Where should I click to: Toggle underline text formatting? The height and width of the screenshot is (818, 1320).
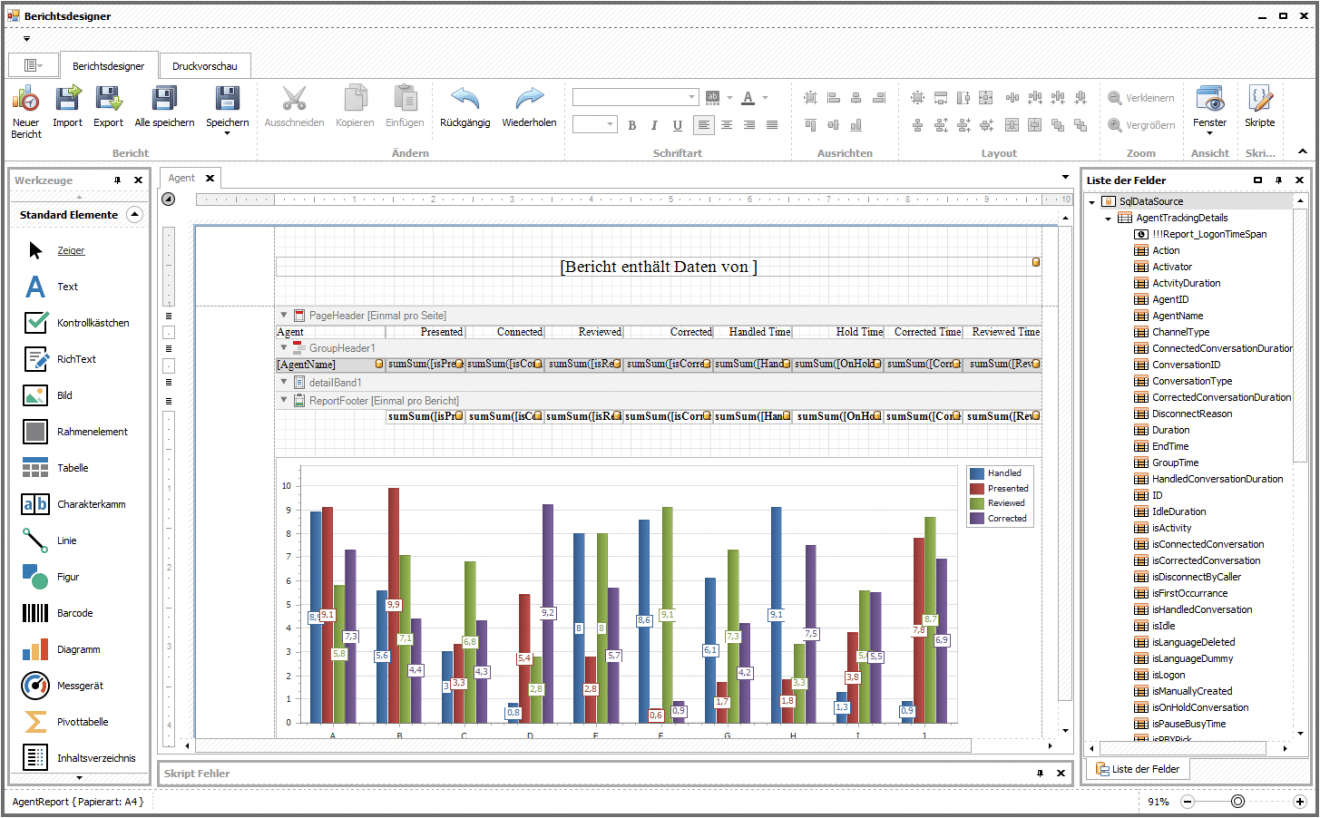click(677, 125)
